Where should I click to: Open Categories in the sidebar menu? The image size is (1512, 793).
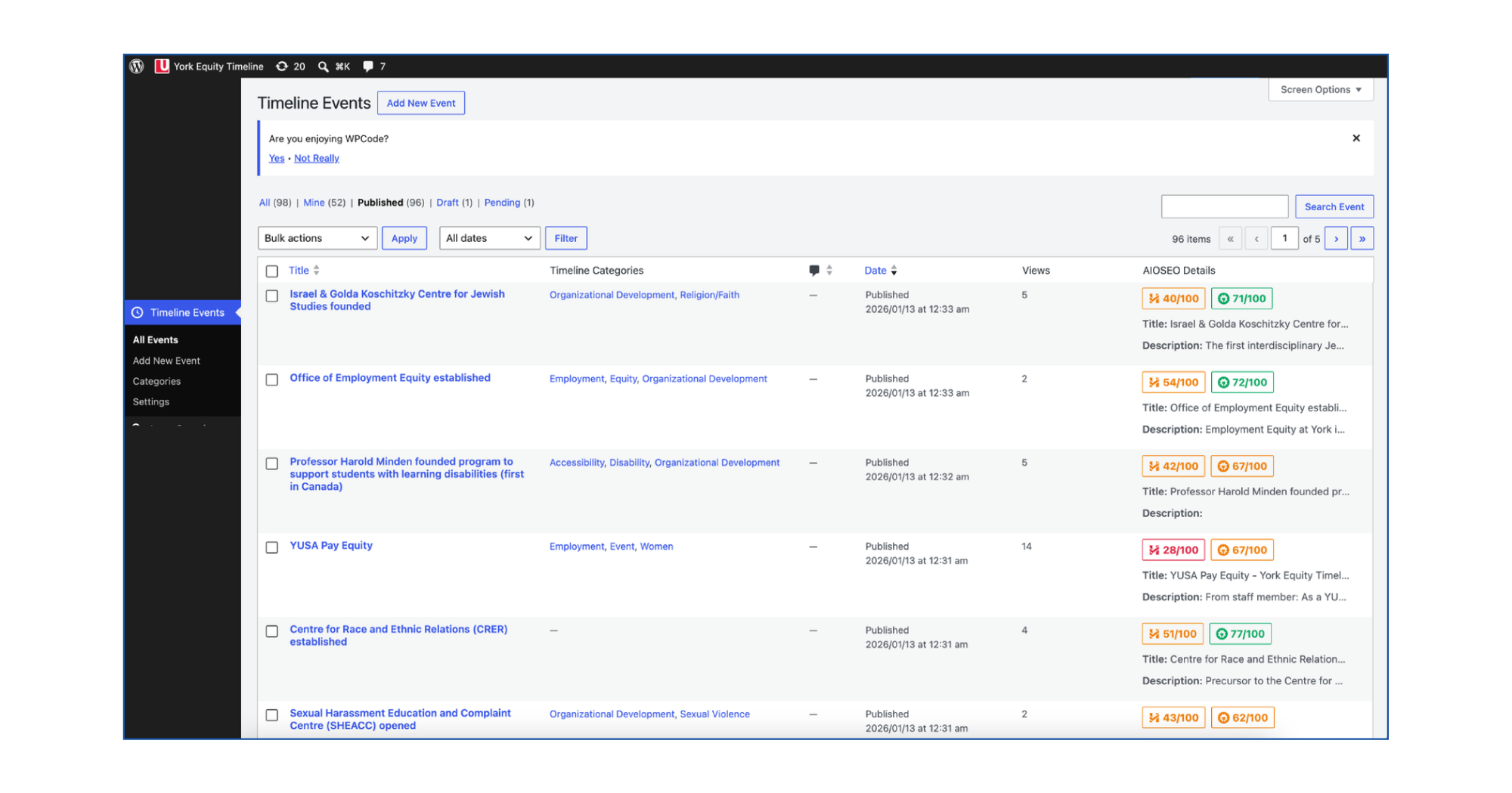click(156, 382)
